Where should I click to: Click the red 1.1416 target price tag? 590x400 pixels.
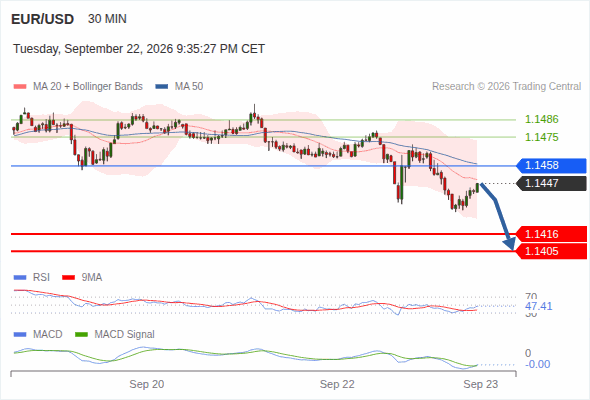tap(551, 234)
